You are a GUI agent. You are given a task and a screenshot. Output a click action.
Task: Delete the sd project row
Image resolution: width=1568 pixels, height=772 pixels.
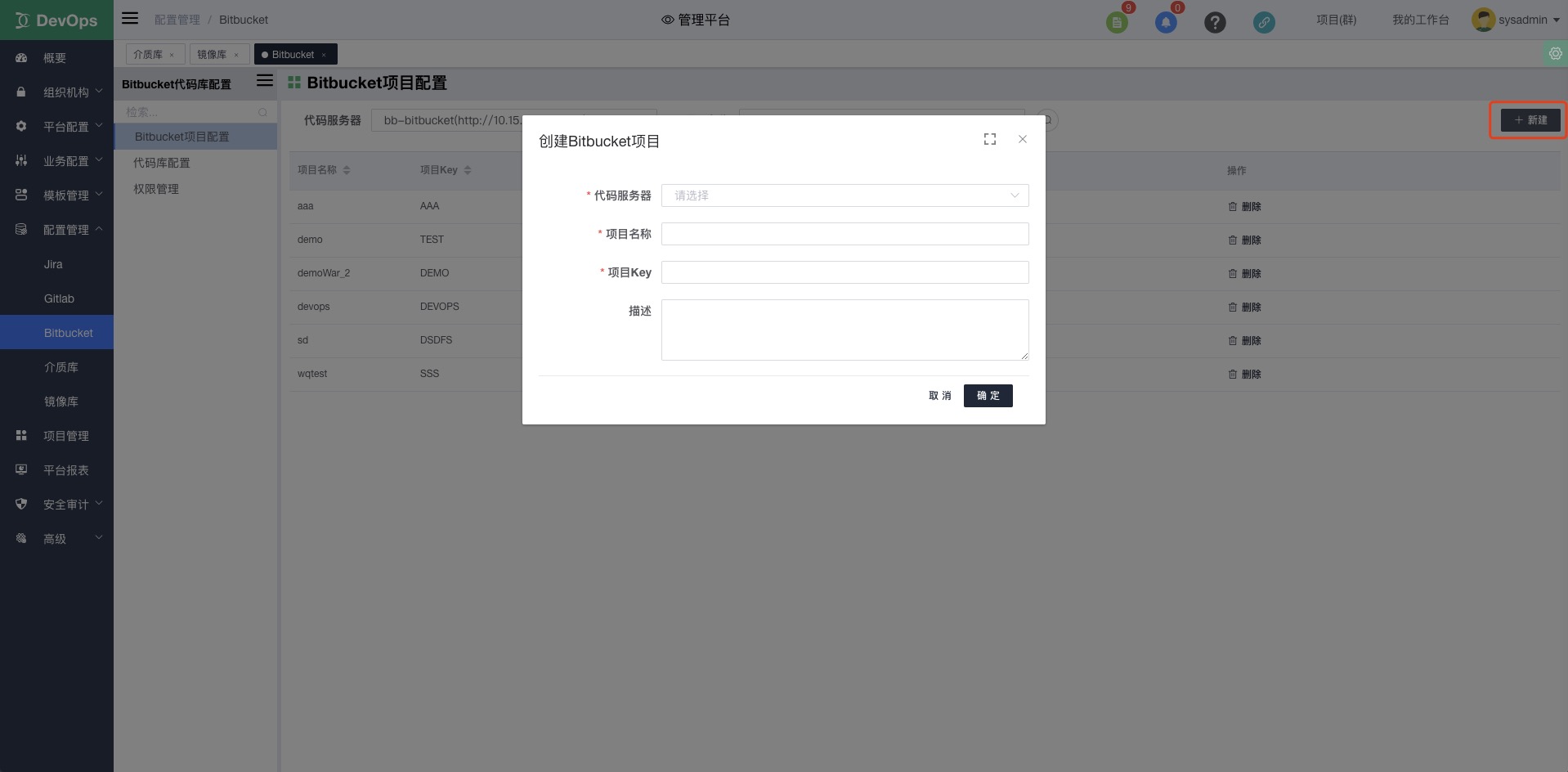pyautogui.click(x=1244, y=340)
